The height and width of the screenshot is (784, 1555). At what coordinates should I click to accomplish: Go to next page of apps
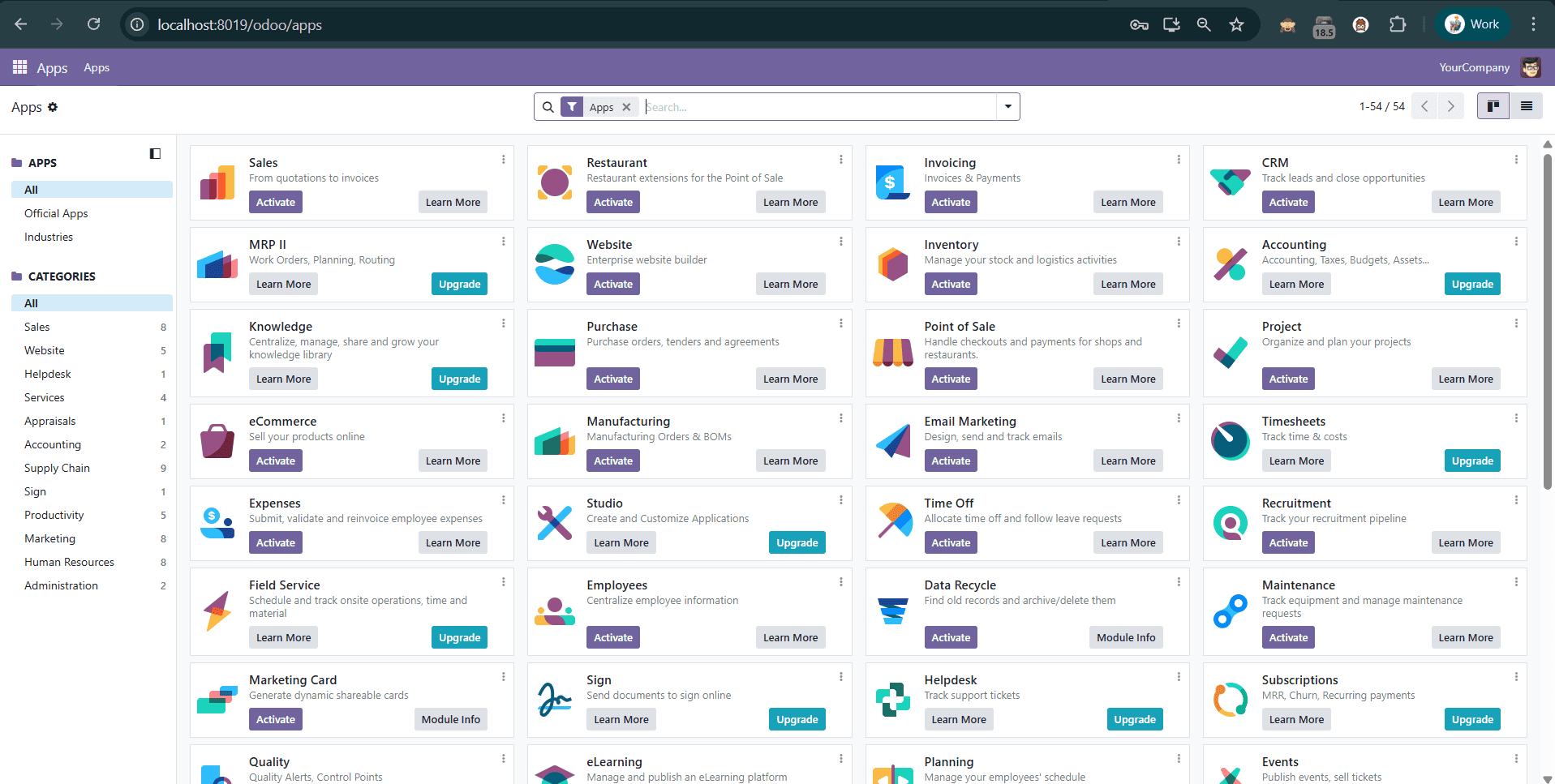[x=1450, y=106]
